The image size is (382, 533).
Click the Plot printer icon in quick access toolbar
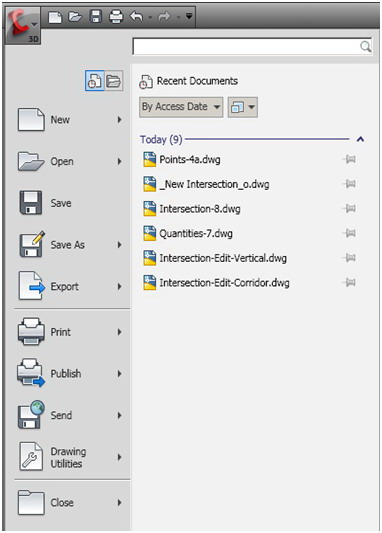point(116,17)
